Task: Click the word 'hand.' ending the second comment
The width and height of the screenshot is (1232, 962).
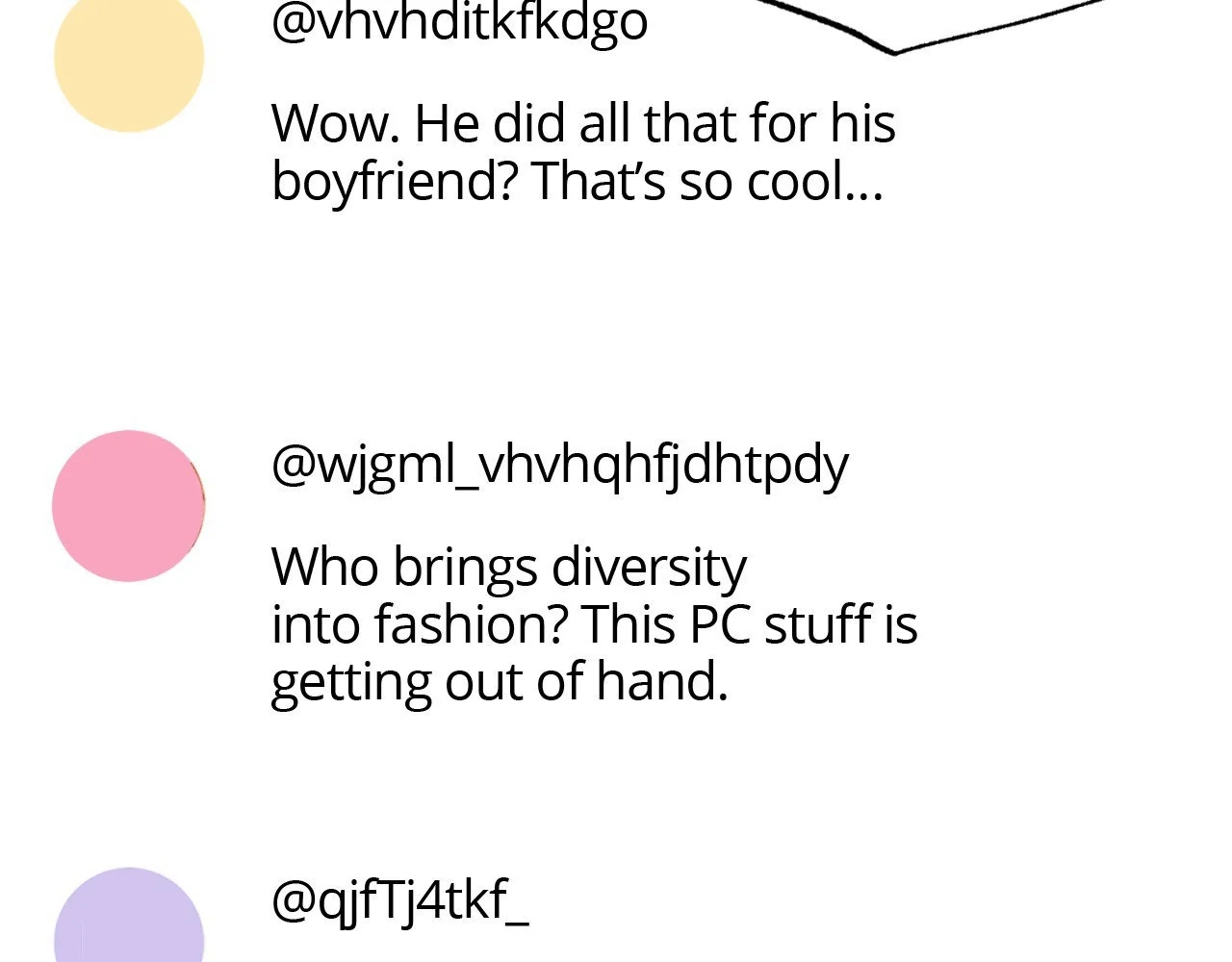Action: 662,680
